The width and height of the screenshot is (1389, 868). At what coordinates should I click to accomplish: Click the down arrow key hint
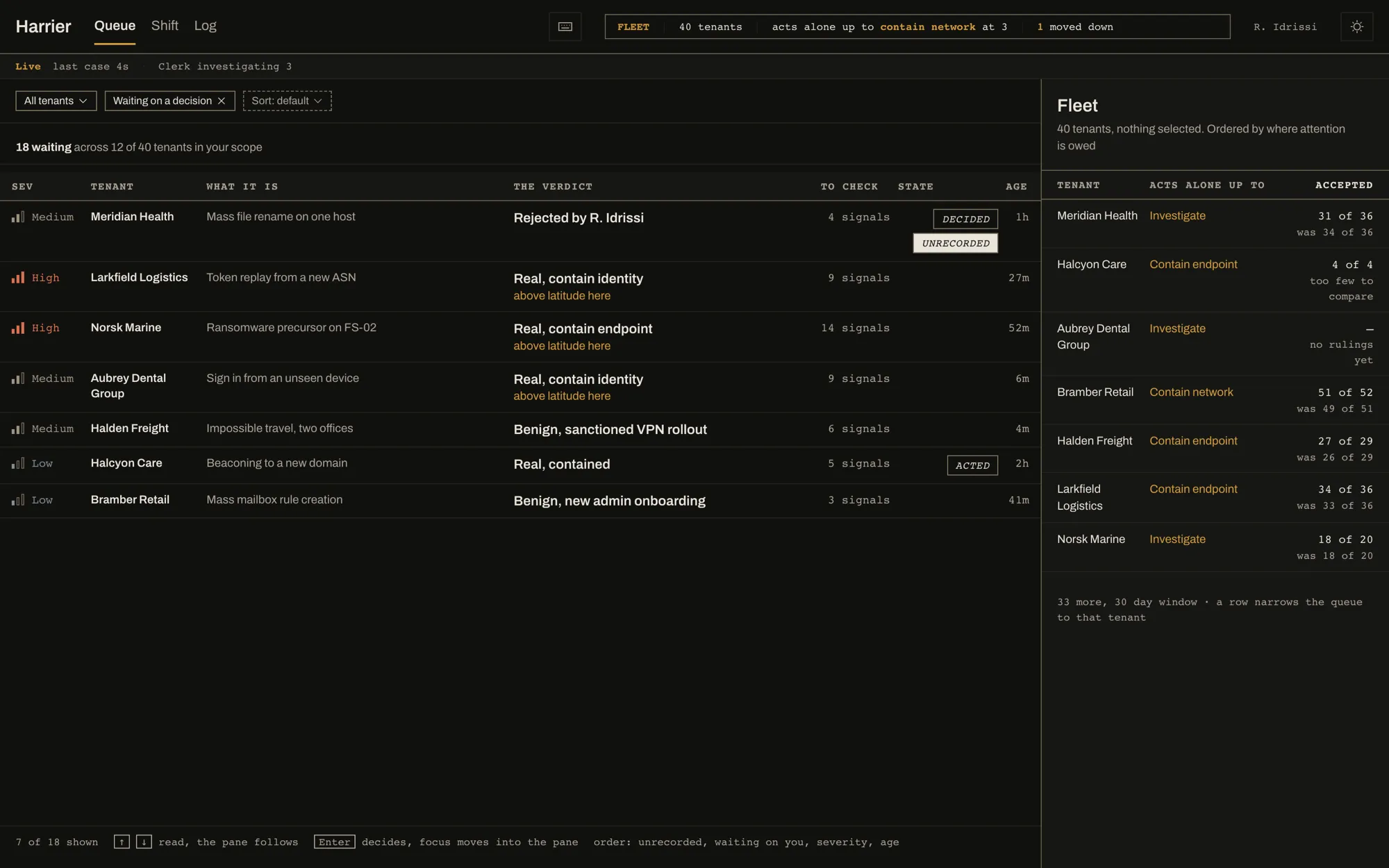(144, 842)
